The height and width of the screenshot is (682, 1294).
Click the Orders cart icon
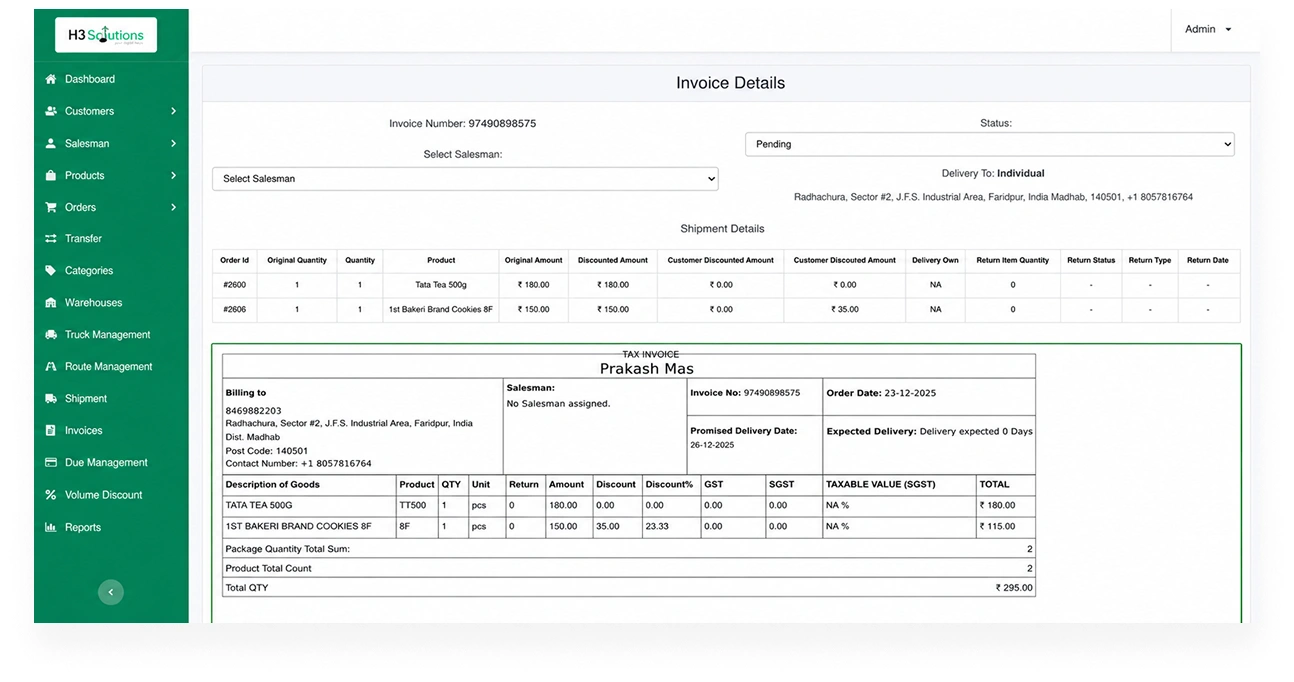click(x=51, y=207)
